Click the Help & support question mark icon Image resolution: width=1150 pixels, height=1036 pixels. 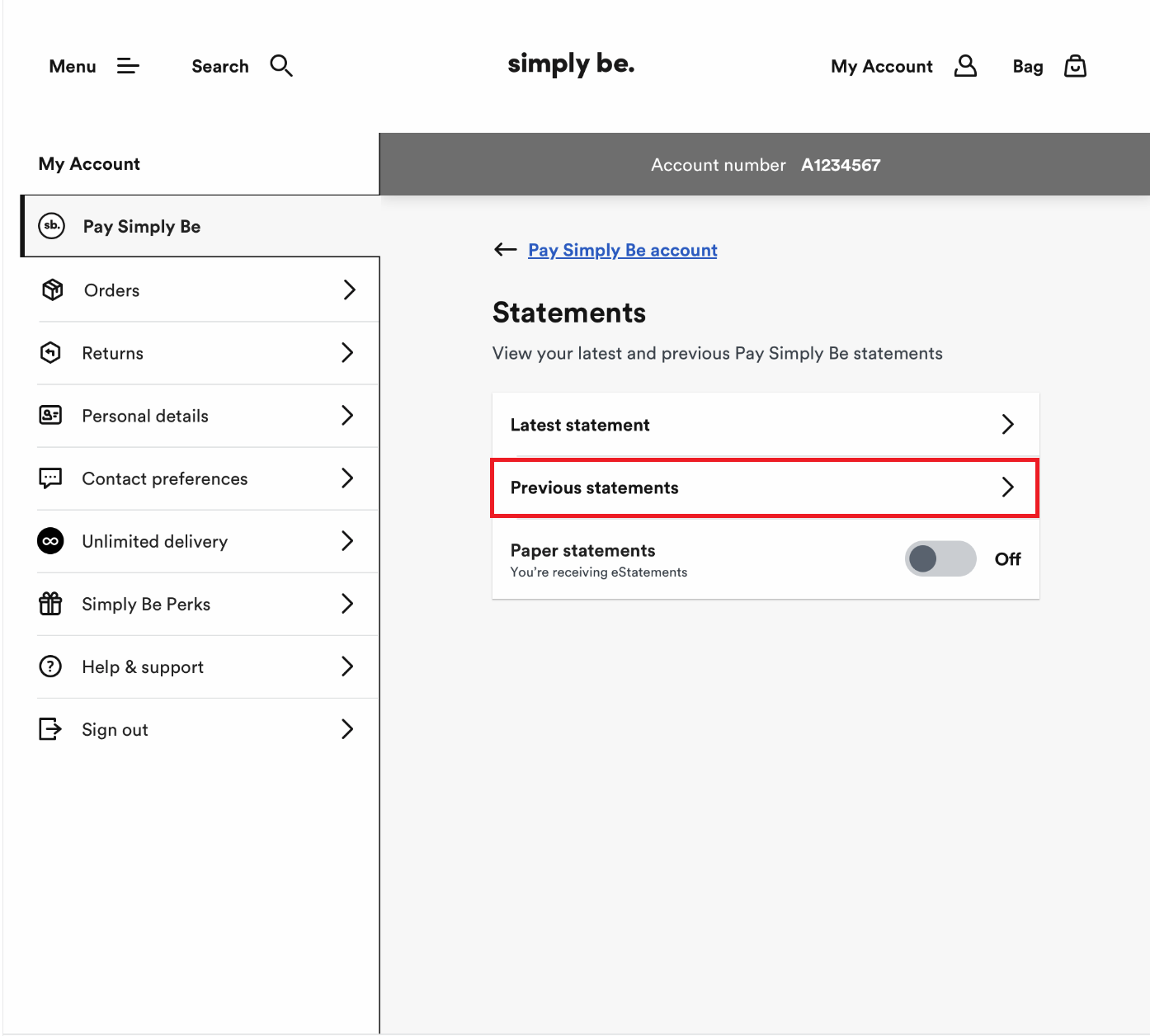click(50, 666)
